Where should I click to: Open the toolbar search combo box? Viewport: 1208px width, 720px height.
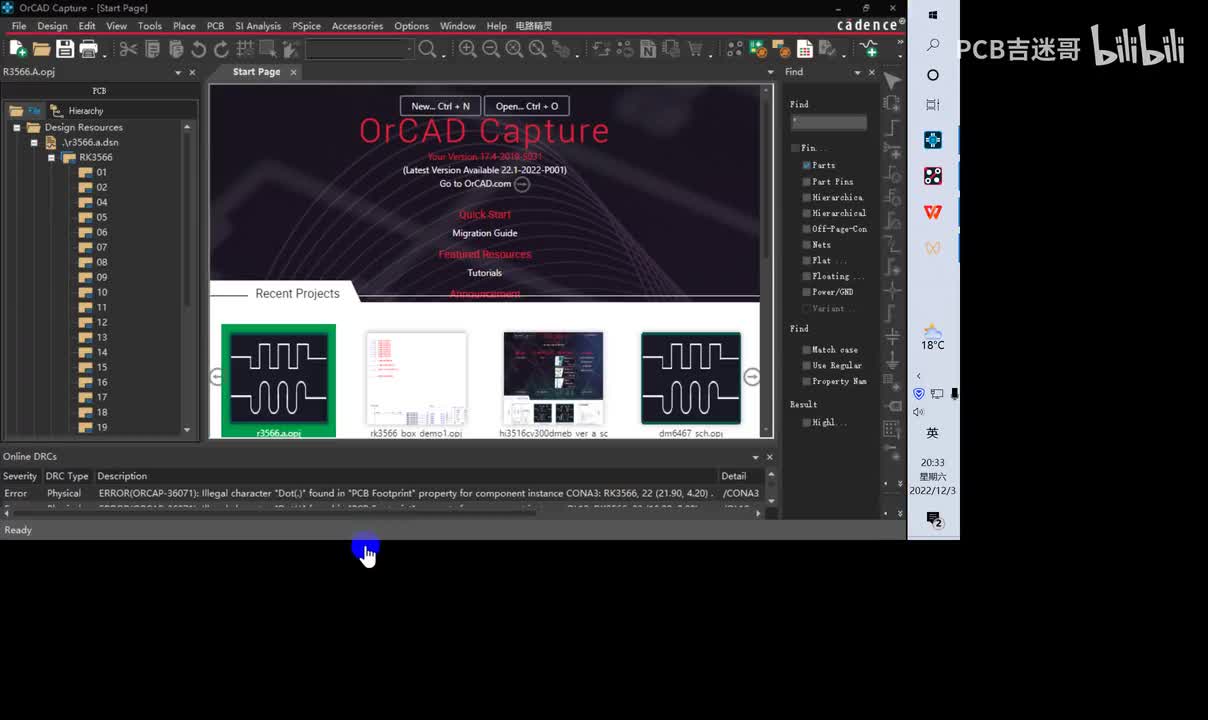click(360, 48)
